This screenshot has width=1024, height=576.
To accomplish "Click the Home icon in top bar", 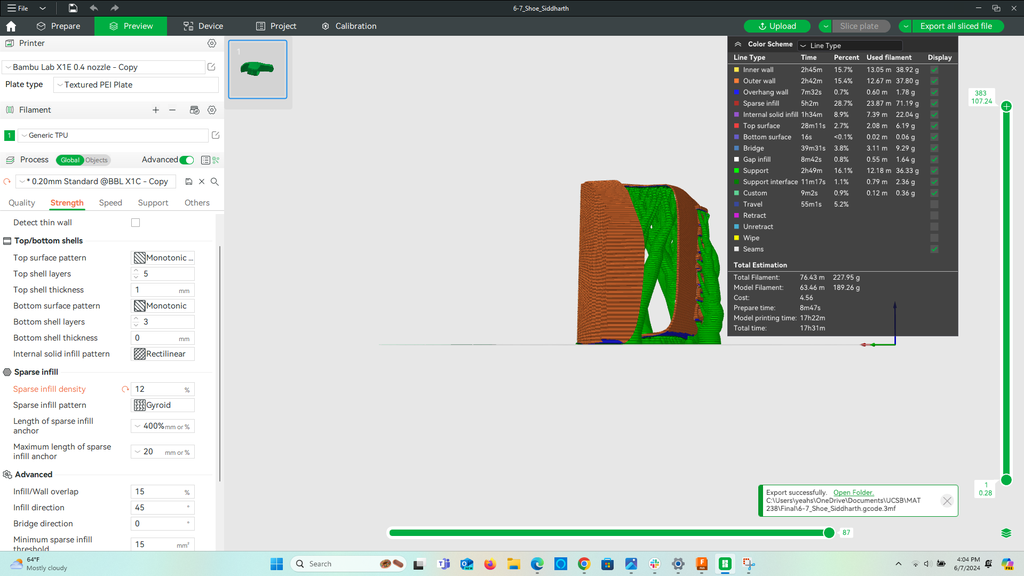I will tap(11, 26).
